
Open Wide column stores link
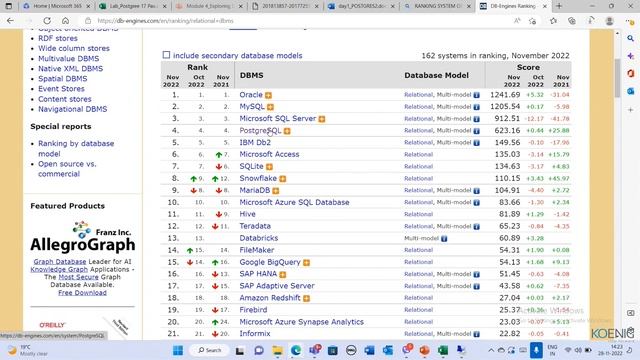tap(74, 48)
